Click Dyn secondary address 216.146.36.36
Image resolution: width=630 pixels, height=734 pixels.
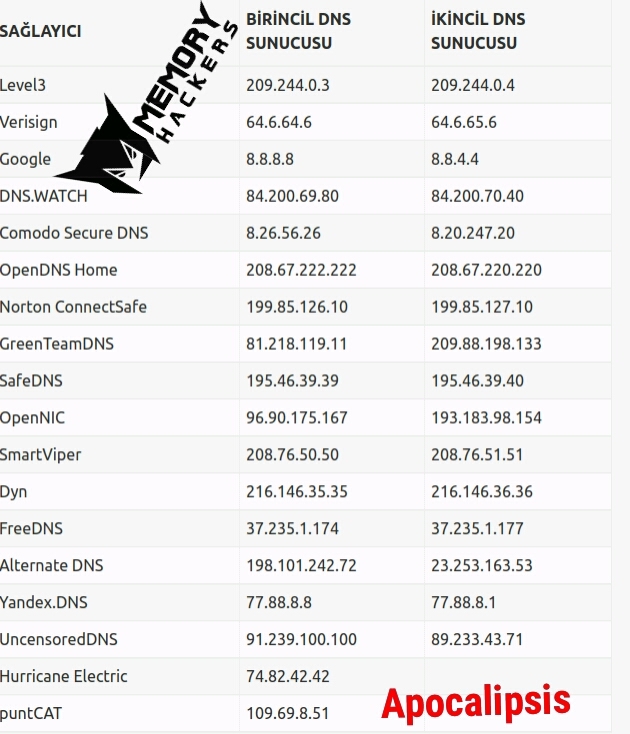pos(482,492)
